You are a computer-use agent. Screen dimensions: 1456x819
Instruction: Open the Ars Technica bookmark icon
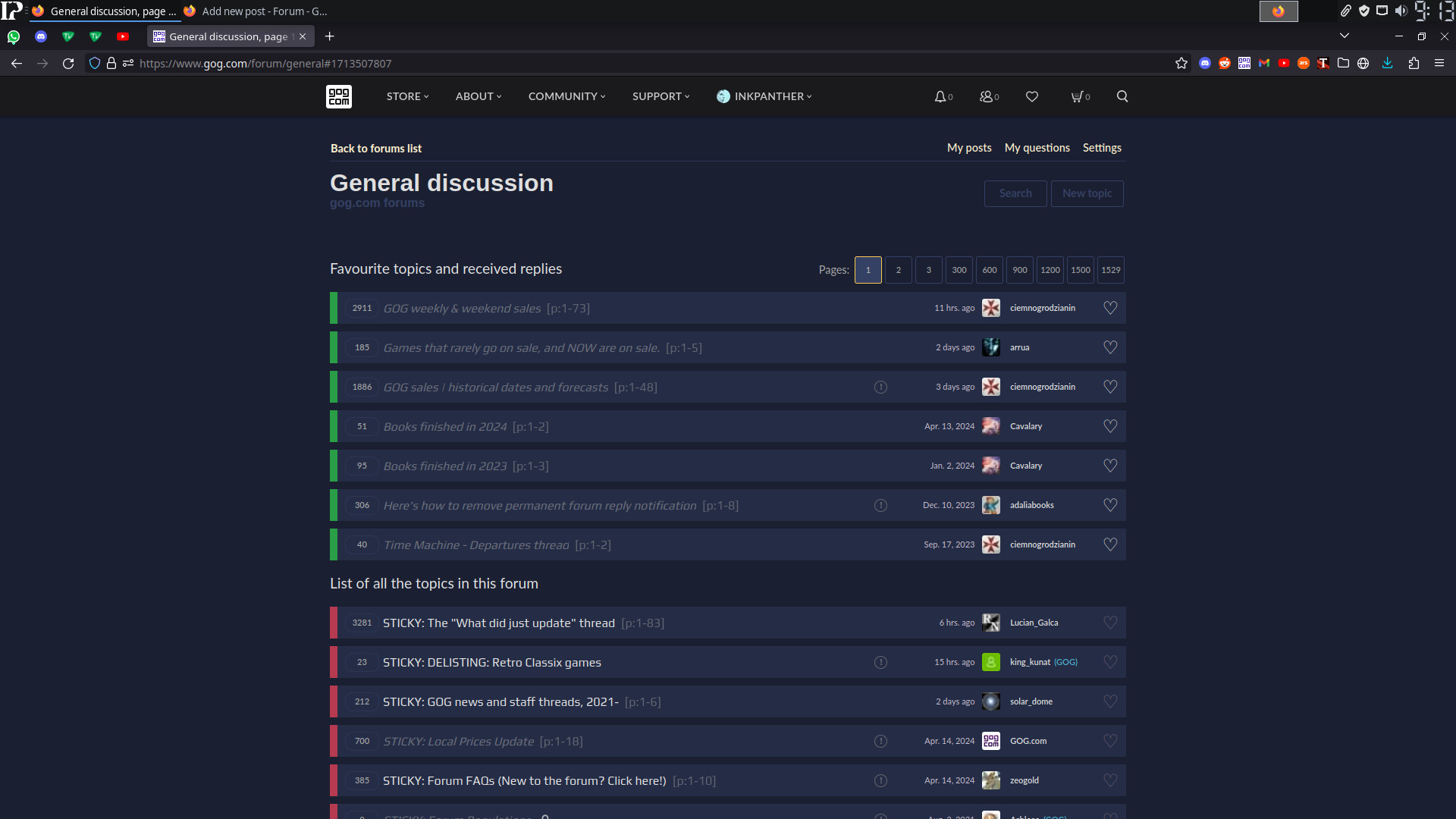click(x=1304, y=64)
